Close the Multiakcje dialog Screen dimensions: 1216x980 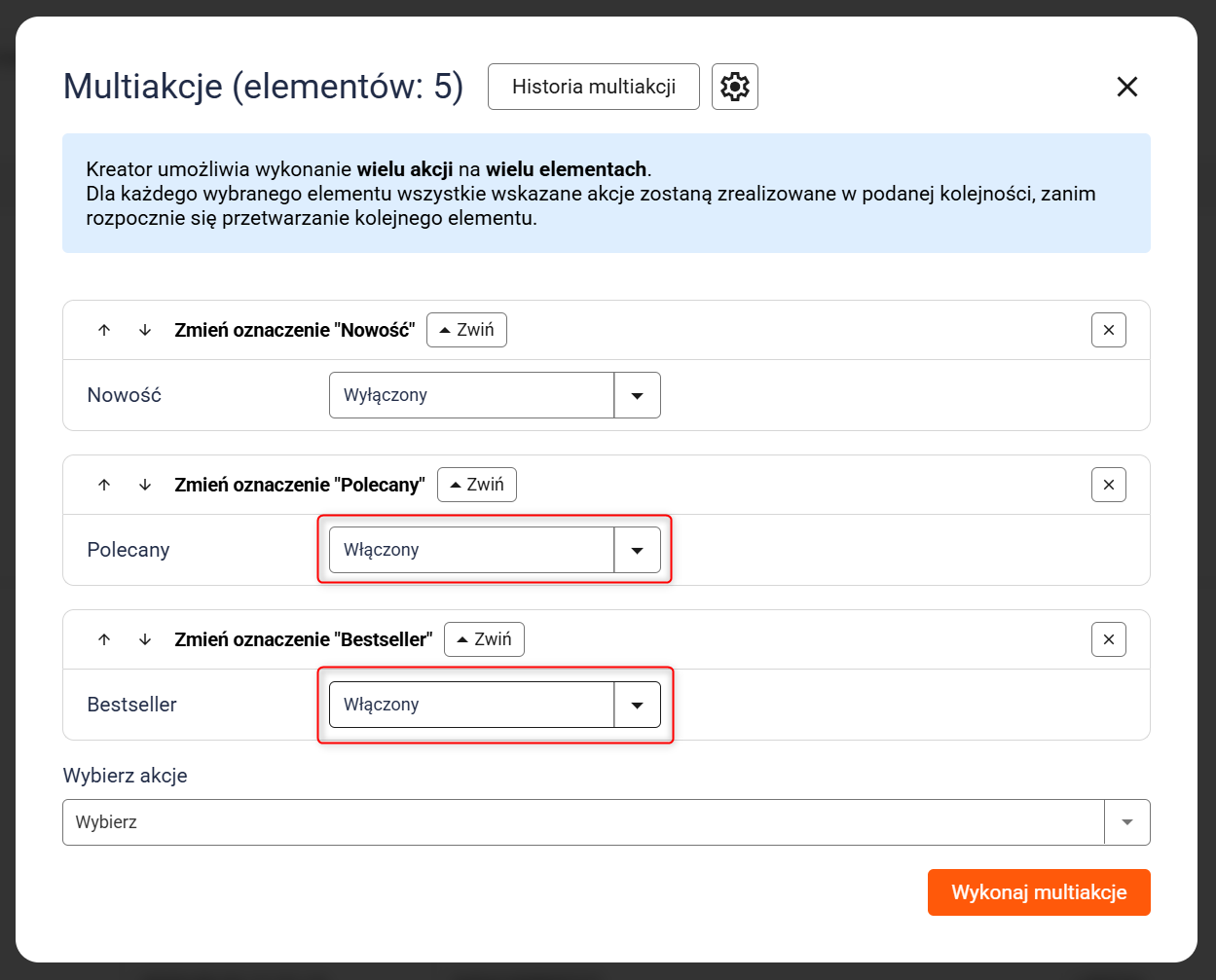[x=1126, y=87]
